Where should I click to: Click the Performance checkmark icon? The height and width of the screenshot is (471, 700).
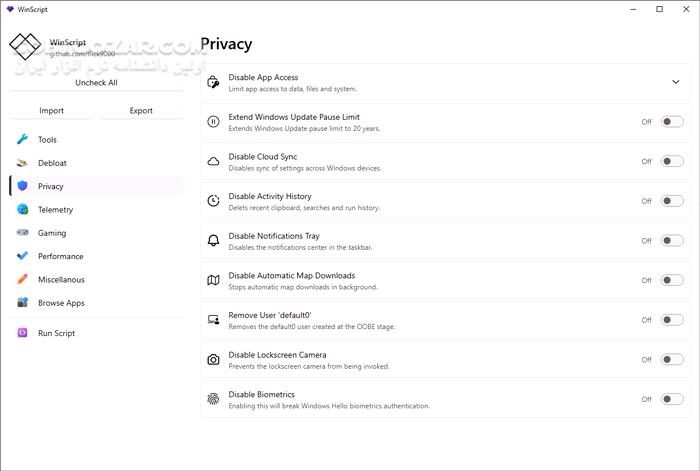coord(22,256)
